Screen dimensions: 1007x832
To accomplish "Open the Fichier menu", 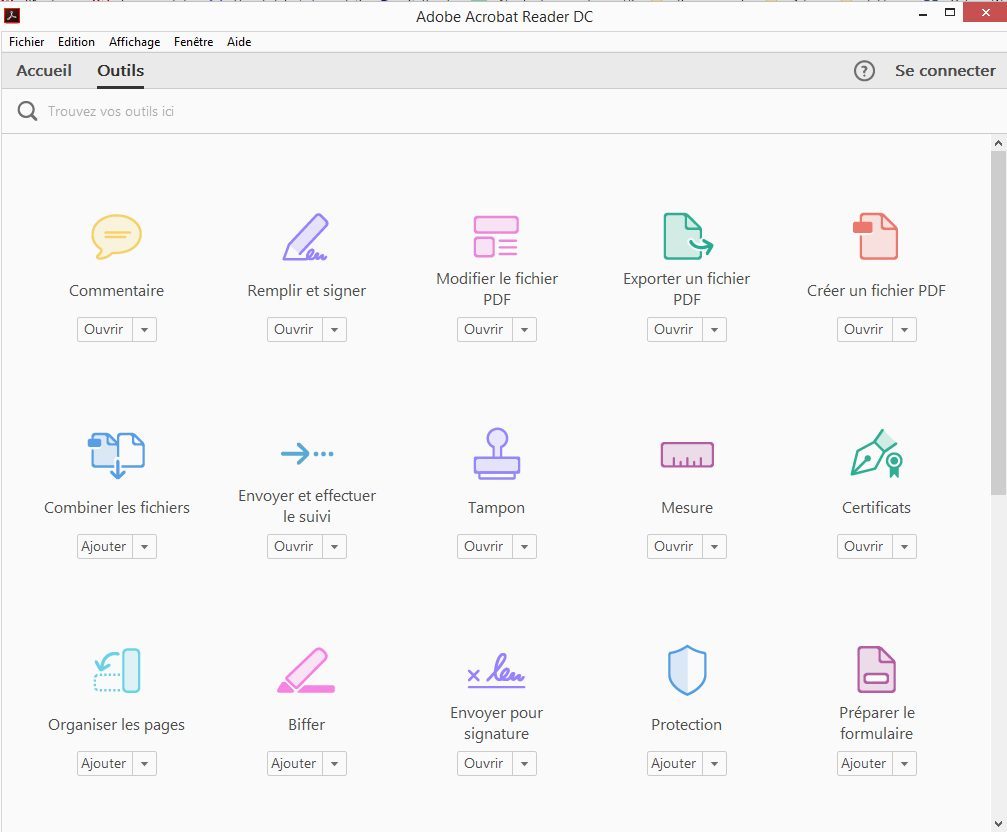I will 27,42.
